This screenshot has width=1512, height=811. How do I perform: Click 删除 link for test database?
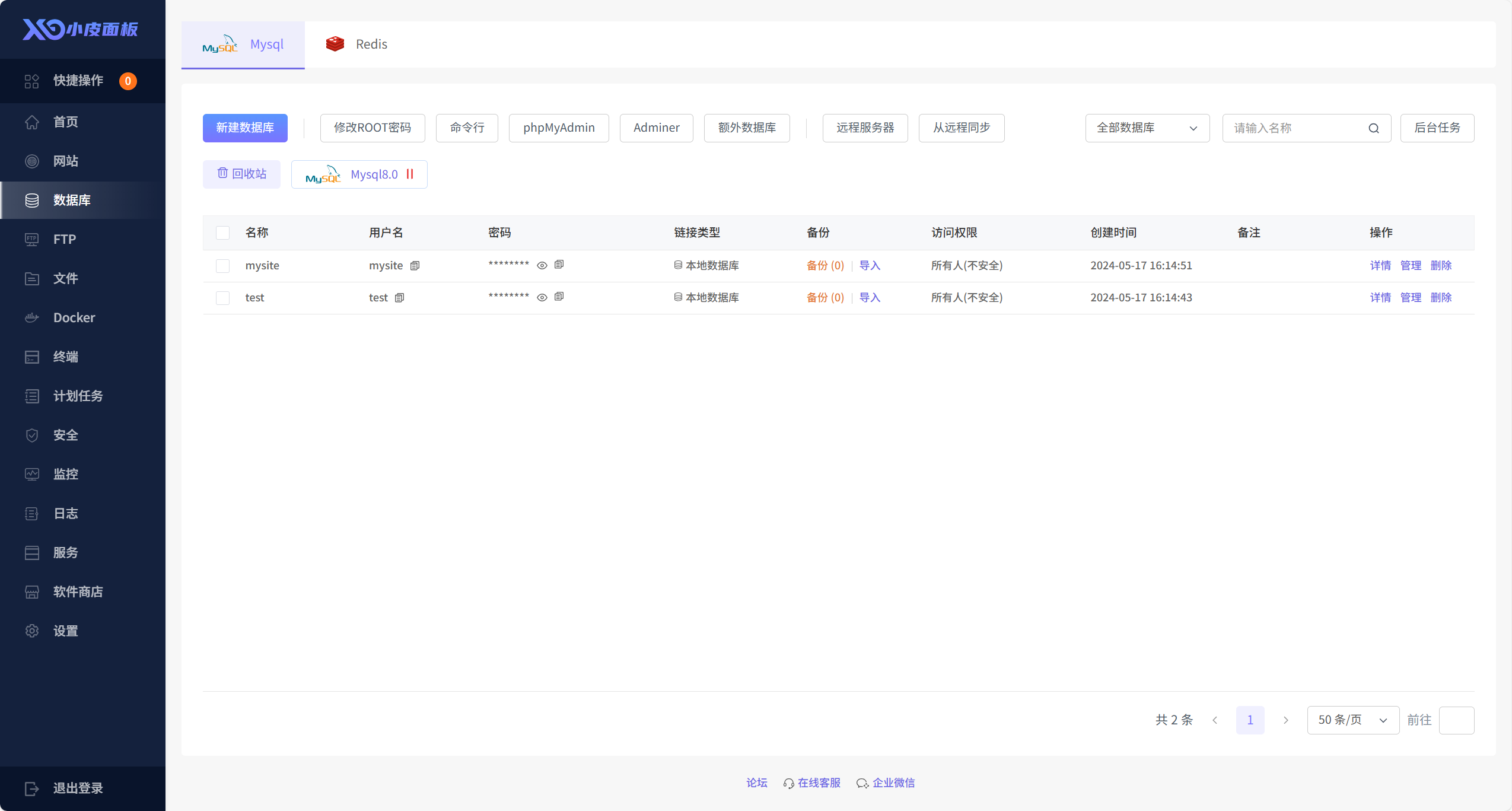coord(1440,298)
